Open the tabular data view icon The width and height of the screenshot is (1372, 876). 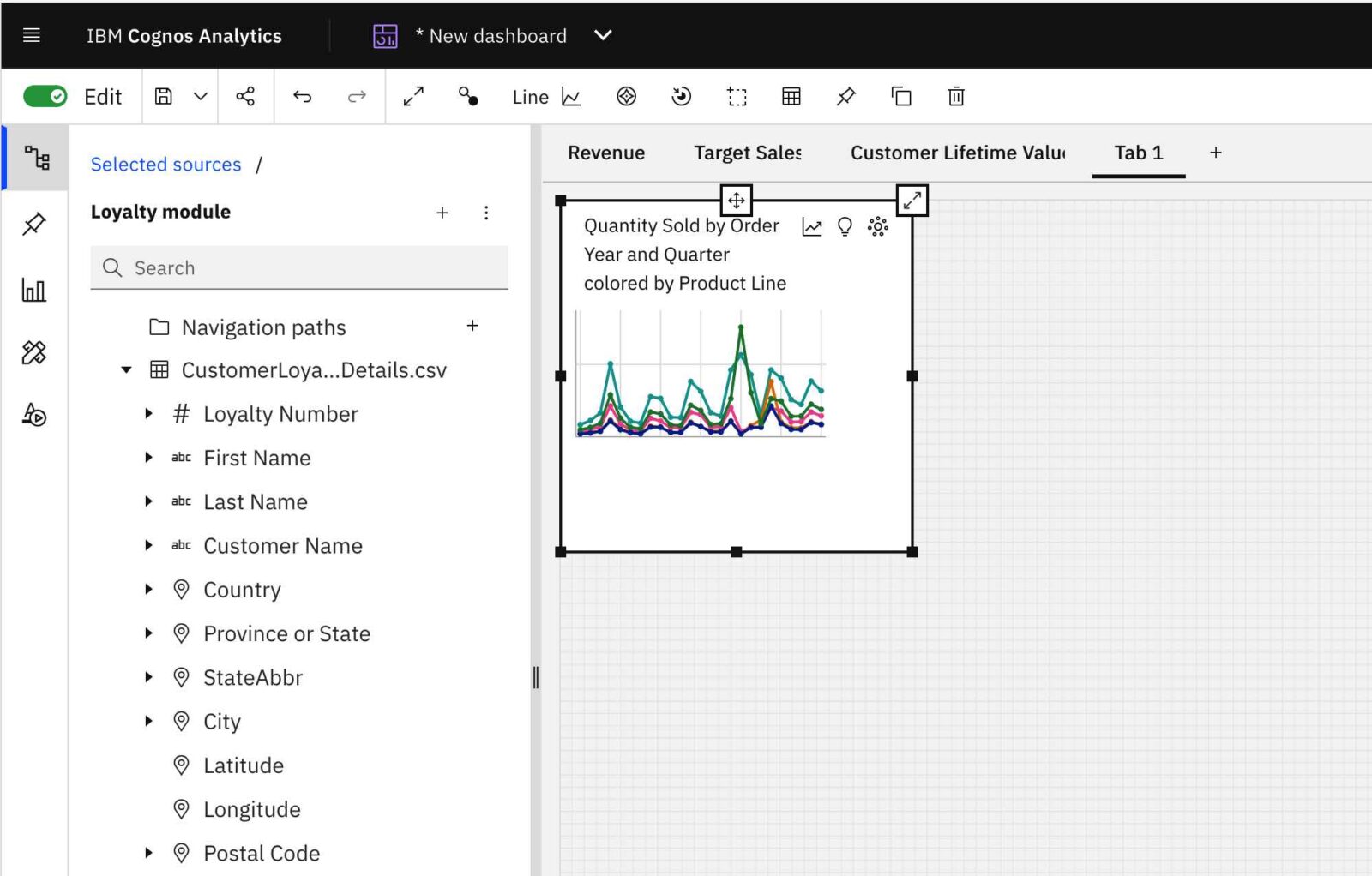(791, 96)
